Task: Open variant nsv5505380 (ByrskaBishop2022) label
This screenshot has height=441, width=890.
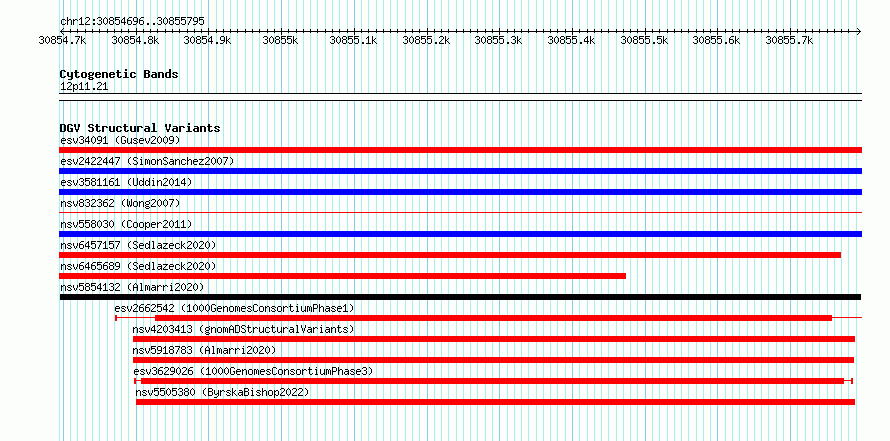Action: point(222,392)
